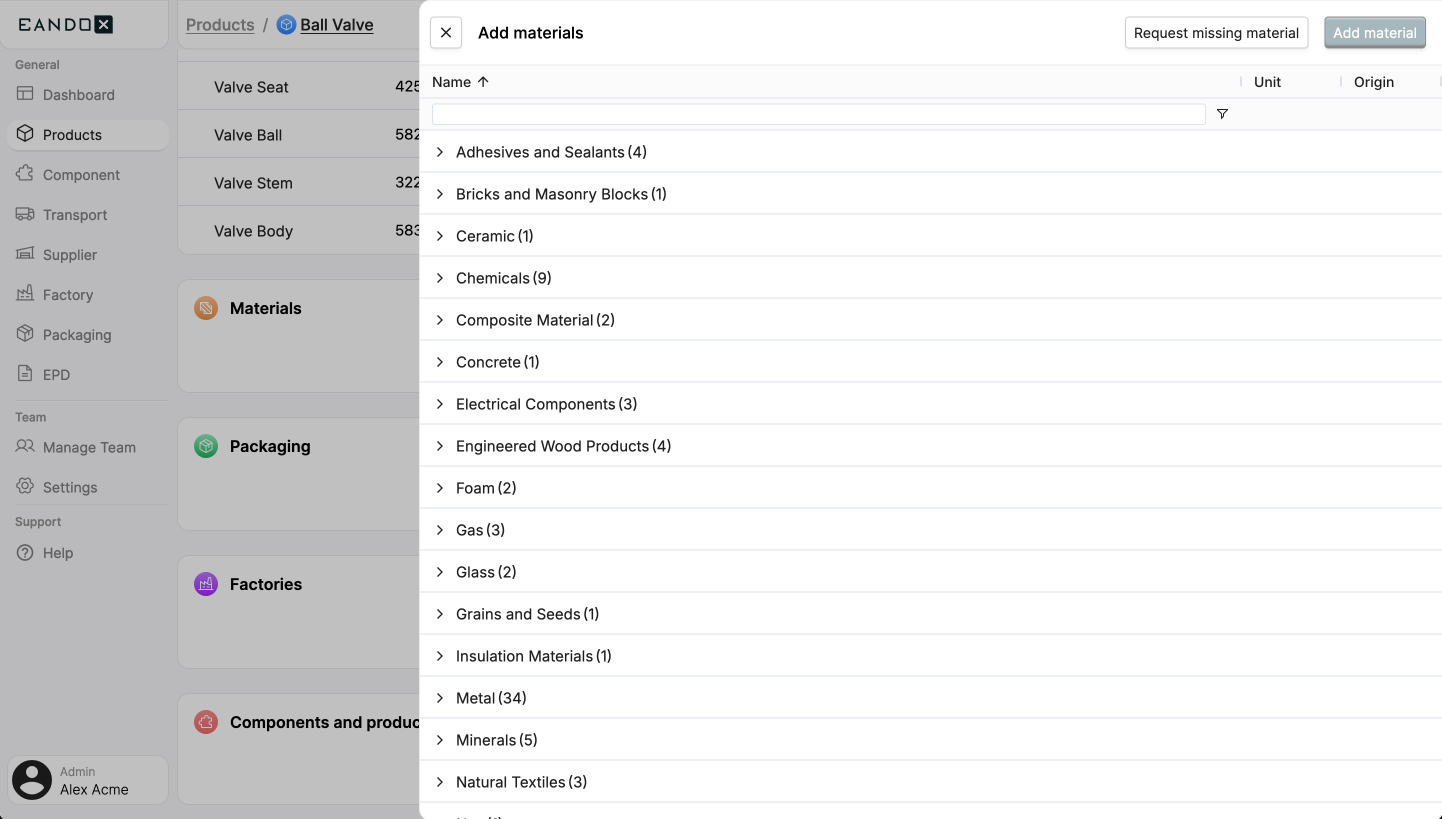Click the filter funnel icon
Image resolution: width=1442 pixels, height=819 pixels.
[1222, 114]
